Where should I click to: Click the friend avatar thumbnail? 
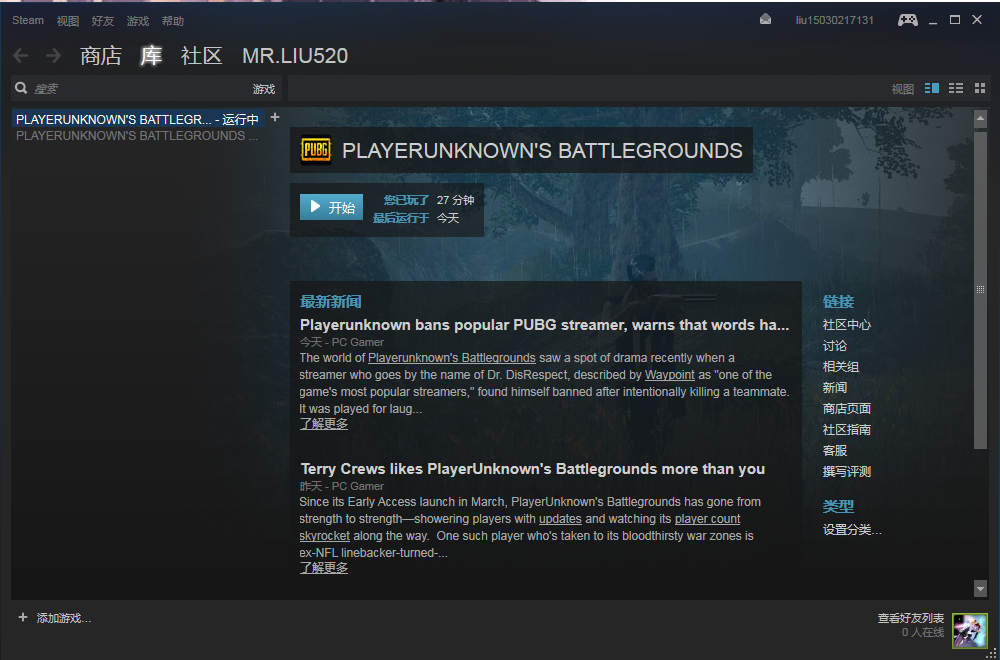pyautogui.click(x=969, y=631)
